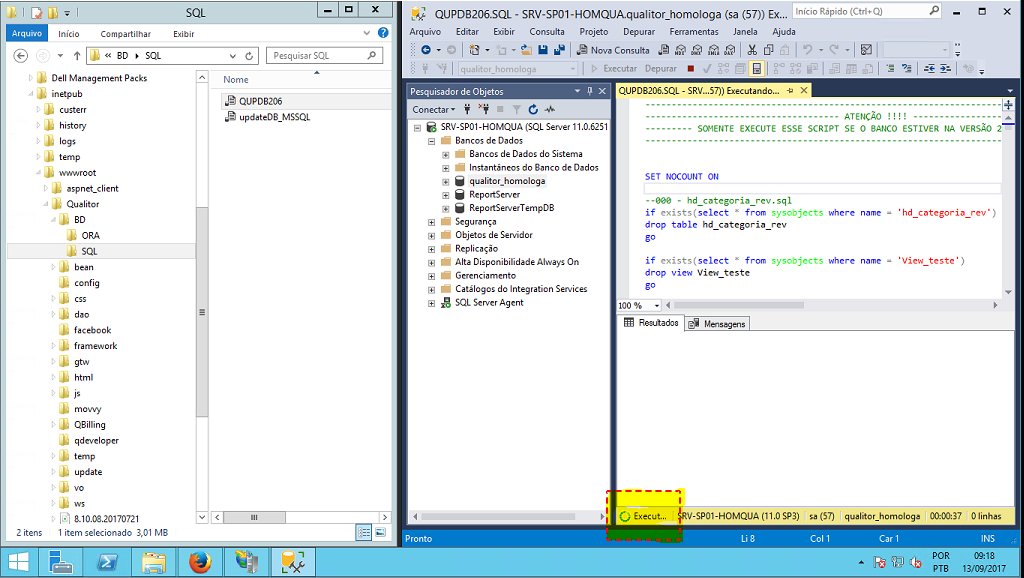Expand the Gerenciamento node
Screen dimensions: 1024x578
click(432, 276)
